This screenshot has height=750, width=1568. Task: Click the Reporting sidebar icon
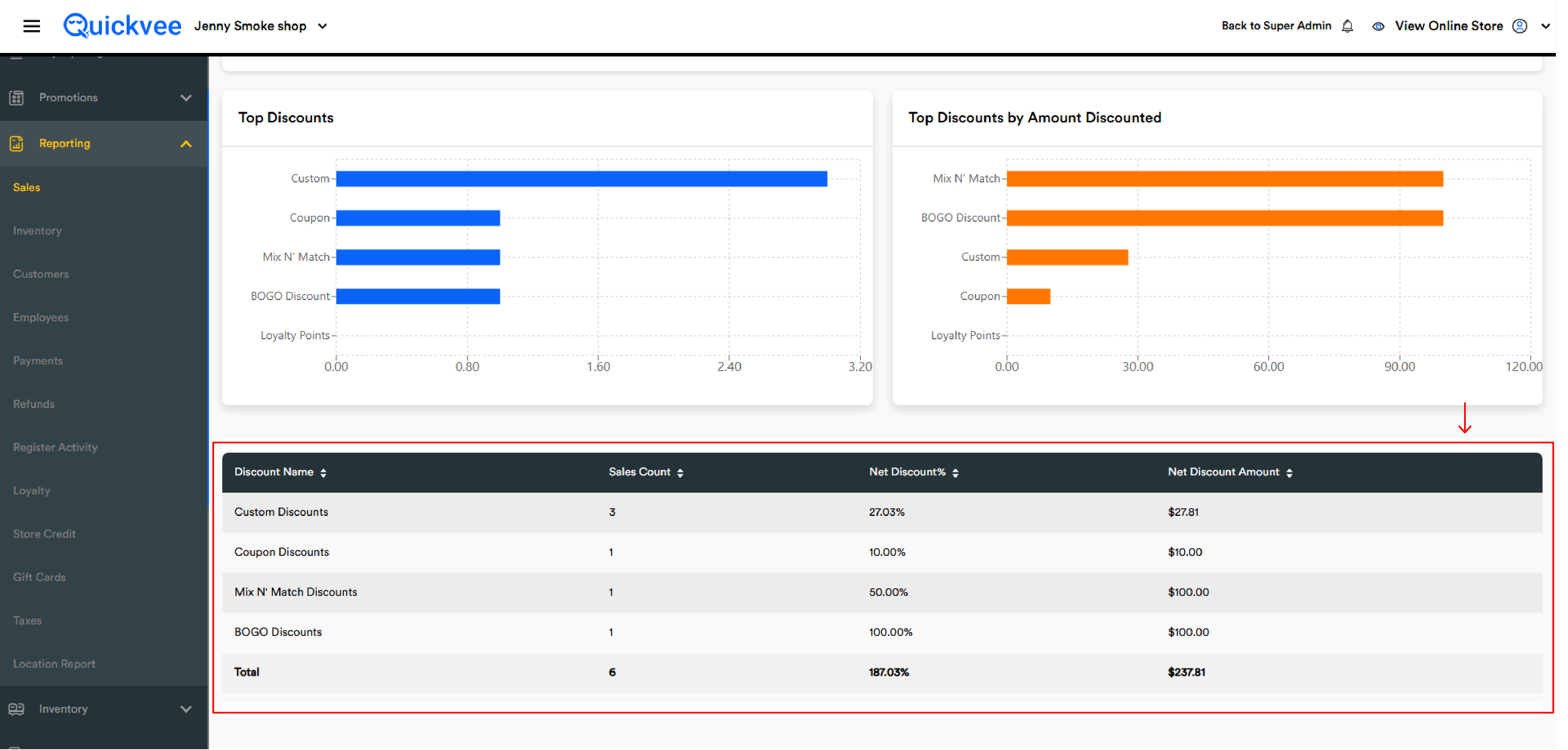[x=16, y=144]
